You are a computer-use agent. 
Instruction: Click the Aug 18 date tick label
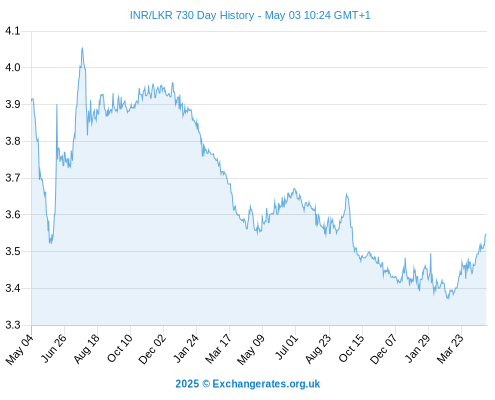click(87, 349)
